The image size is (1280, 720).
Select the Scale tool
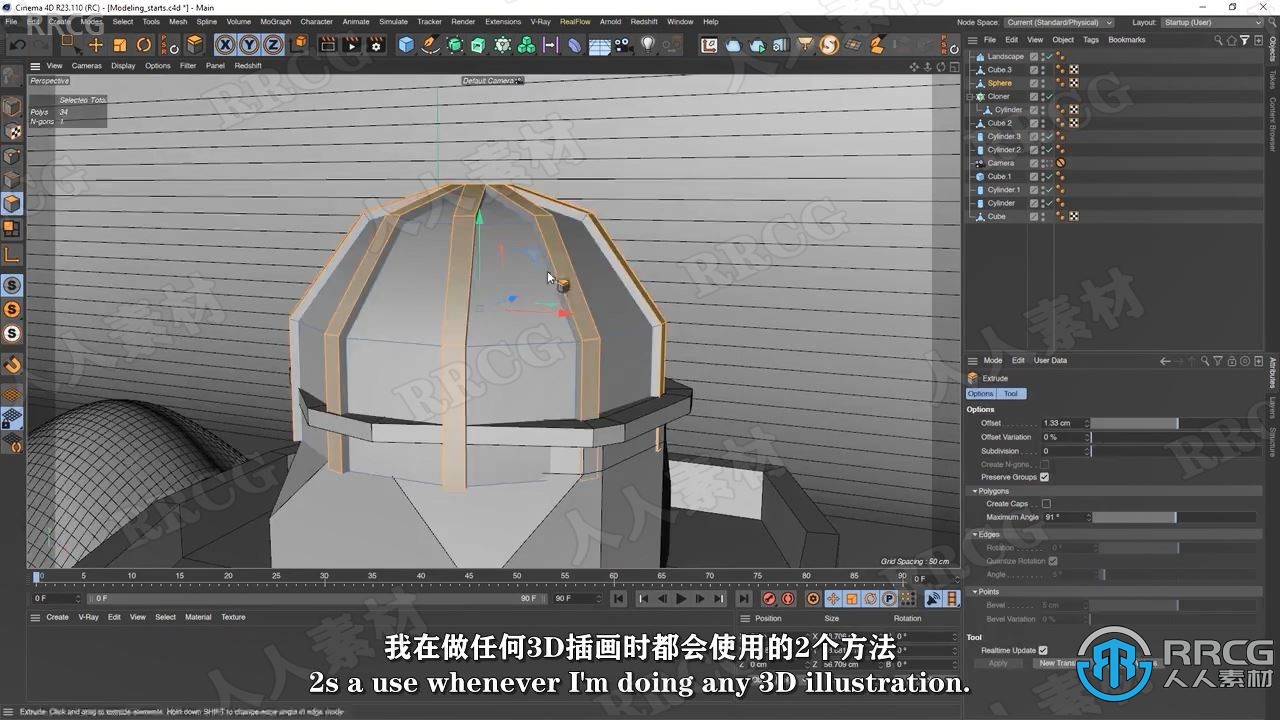[120, 45]
